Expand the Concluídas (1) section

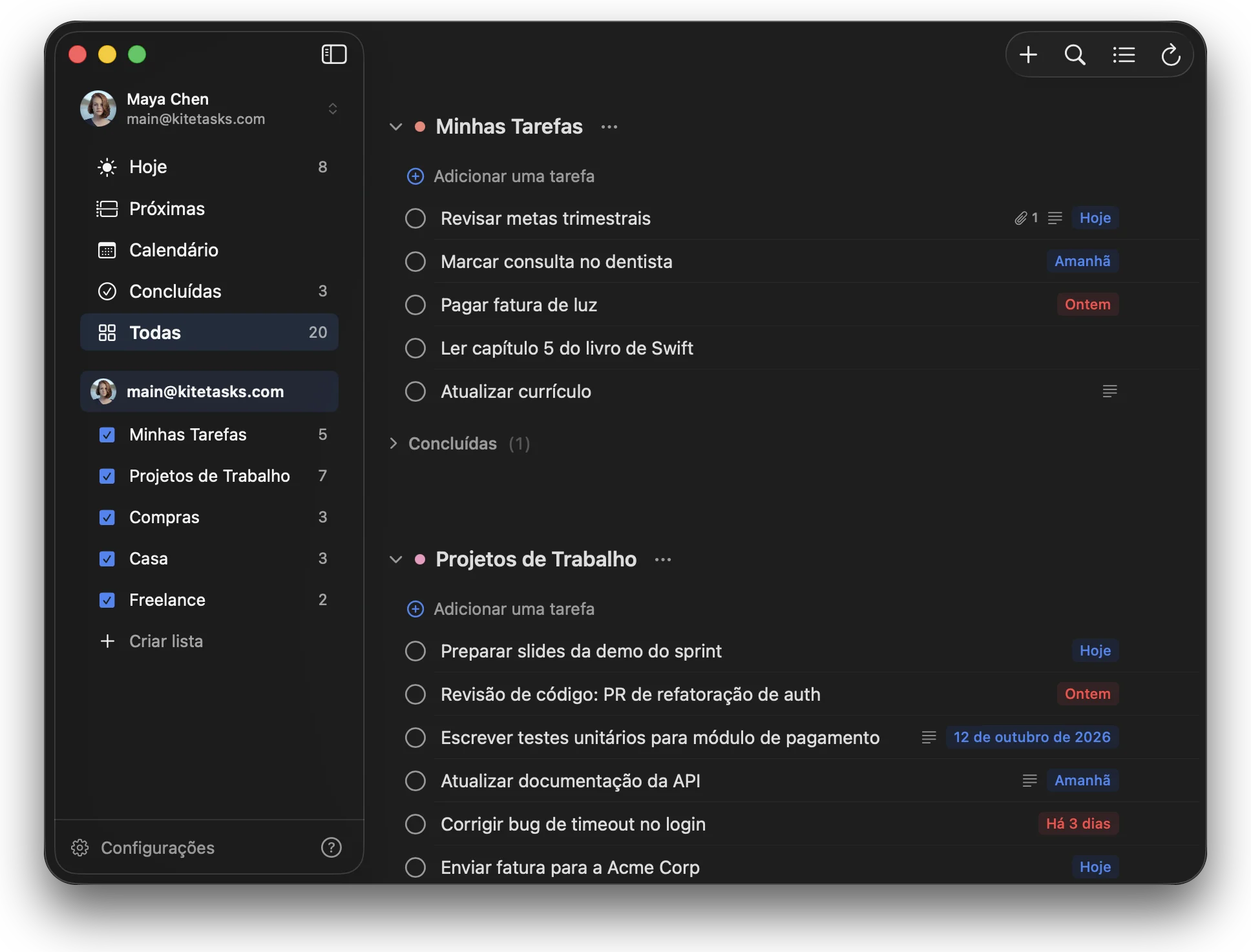(394, 443)
